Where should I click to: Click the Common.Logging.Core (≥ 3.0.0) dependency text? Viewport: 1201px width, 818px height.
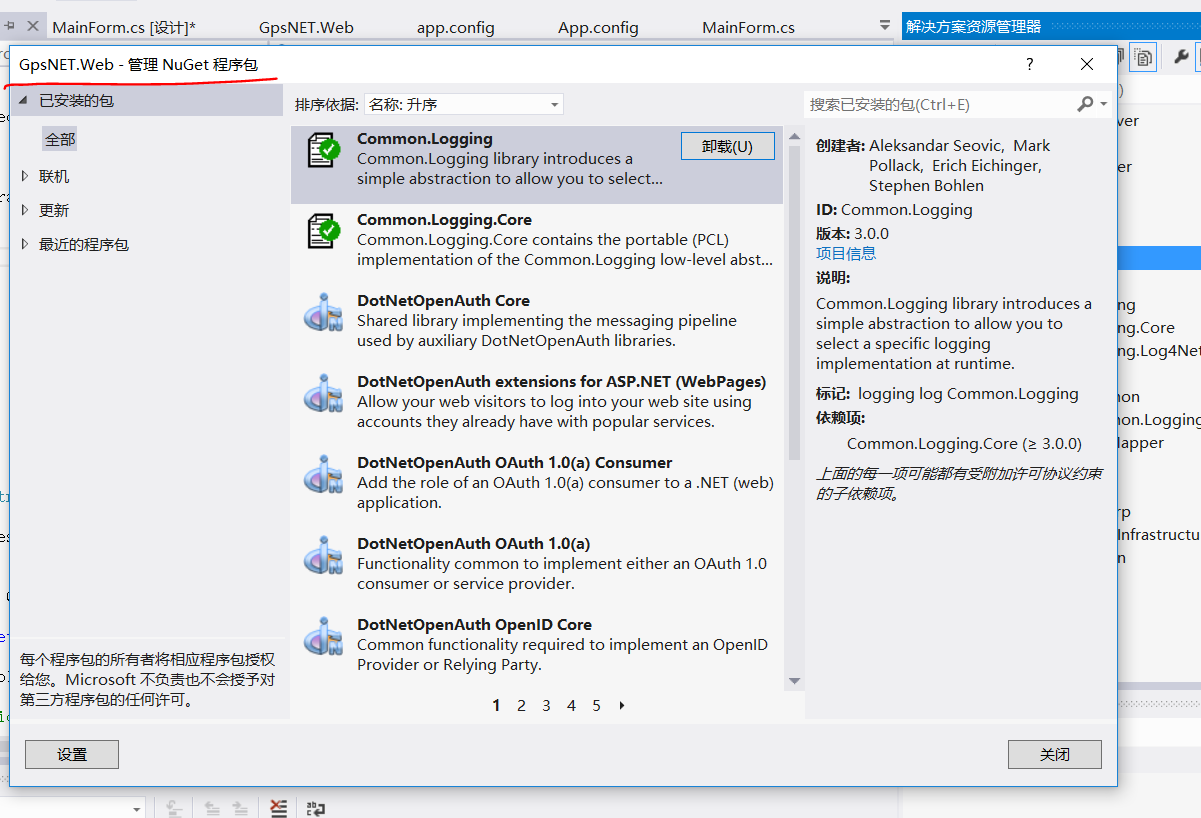coord(964,443)
